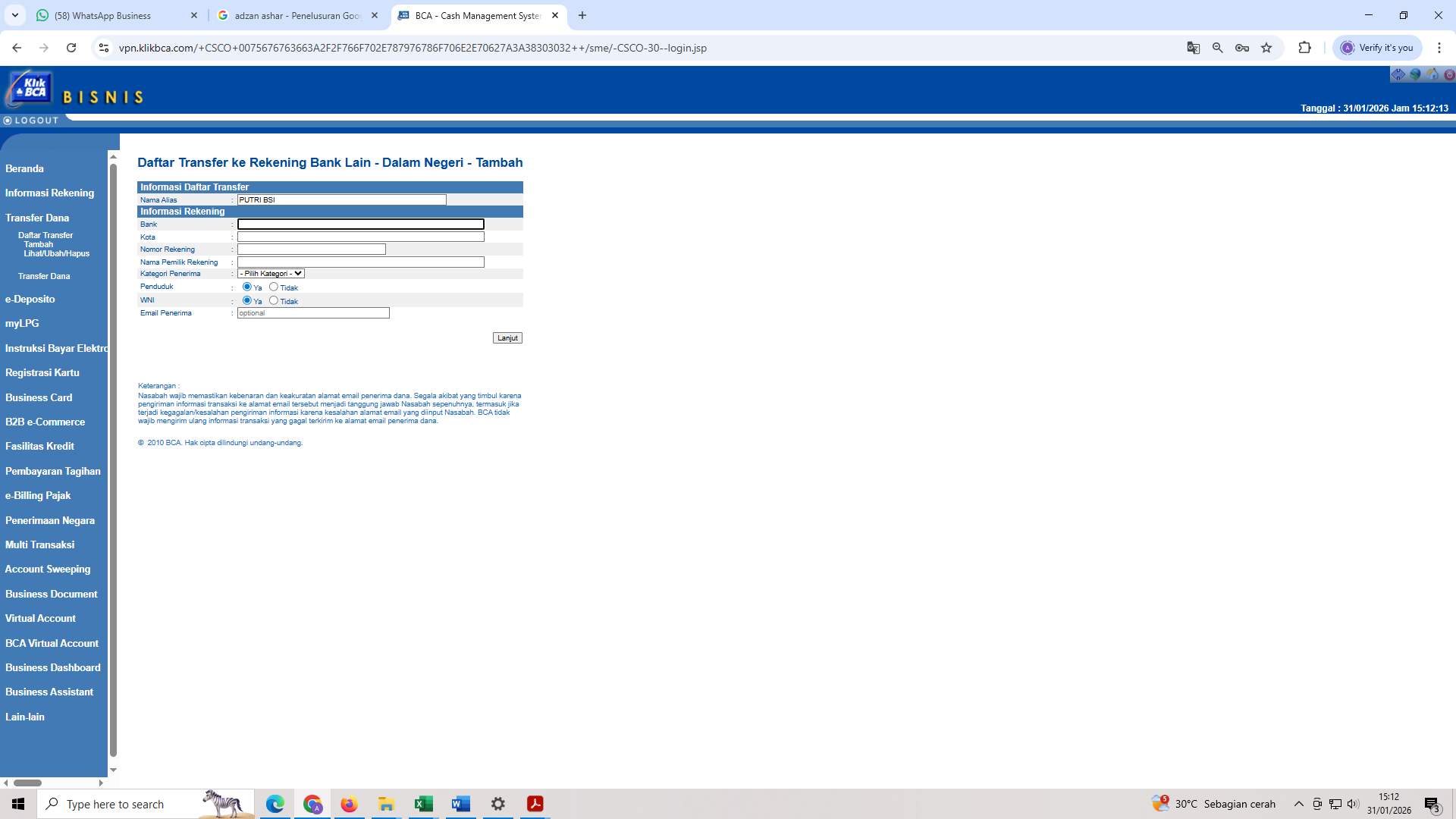Screen dimensions: 1456x819
Task: Select Tidak for Penduduk
Action: point(274,287)
